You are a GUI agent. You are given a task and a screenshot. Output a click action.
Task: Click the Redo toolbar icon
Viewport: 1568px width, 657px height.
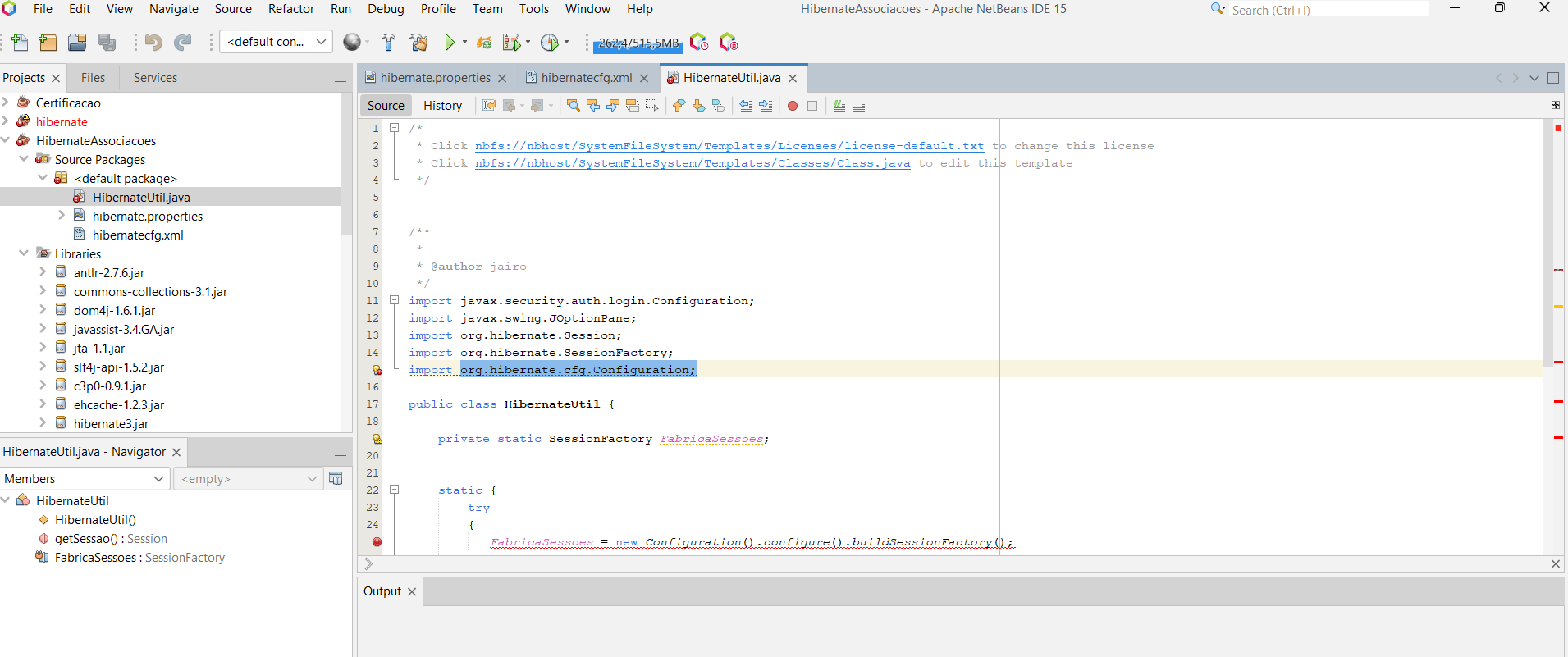point(182,42)
